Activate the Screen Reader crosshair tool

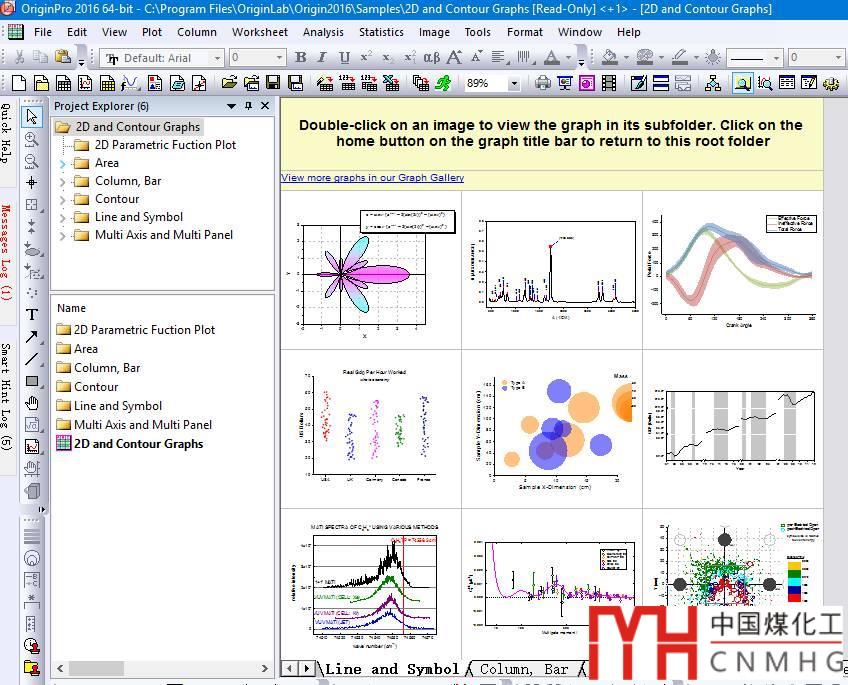pyautogui.click(x=32, y=183)
